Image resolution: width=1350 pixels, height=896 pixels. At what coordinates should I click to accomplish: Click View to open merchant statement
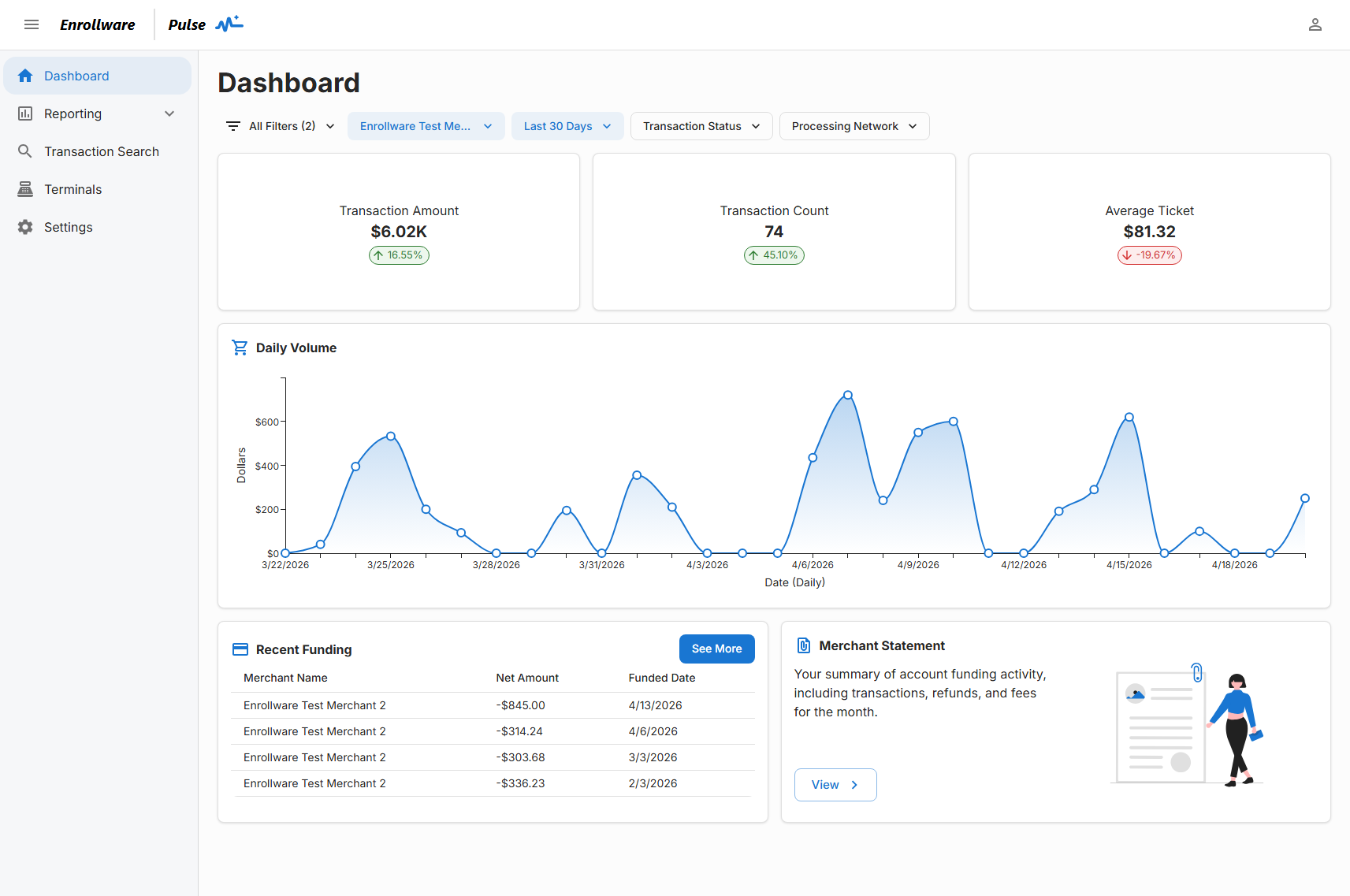click(x=835, y=785)
